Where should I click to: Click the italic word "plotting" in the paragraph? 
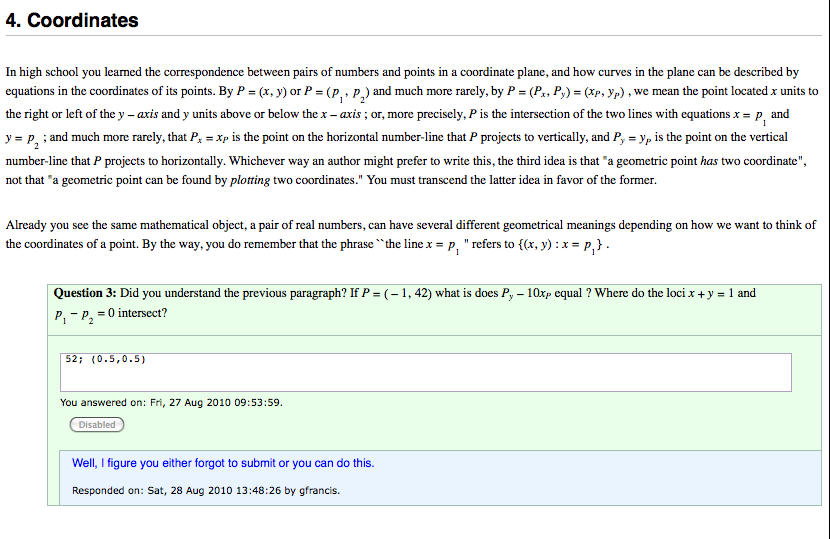[x=252, y=180]
